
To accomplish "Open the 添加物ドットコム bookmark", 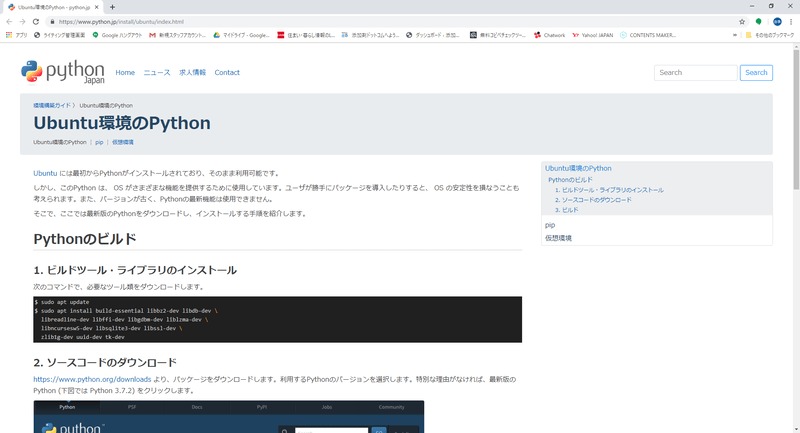I will 370,35.
